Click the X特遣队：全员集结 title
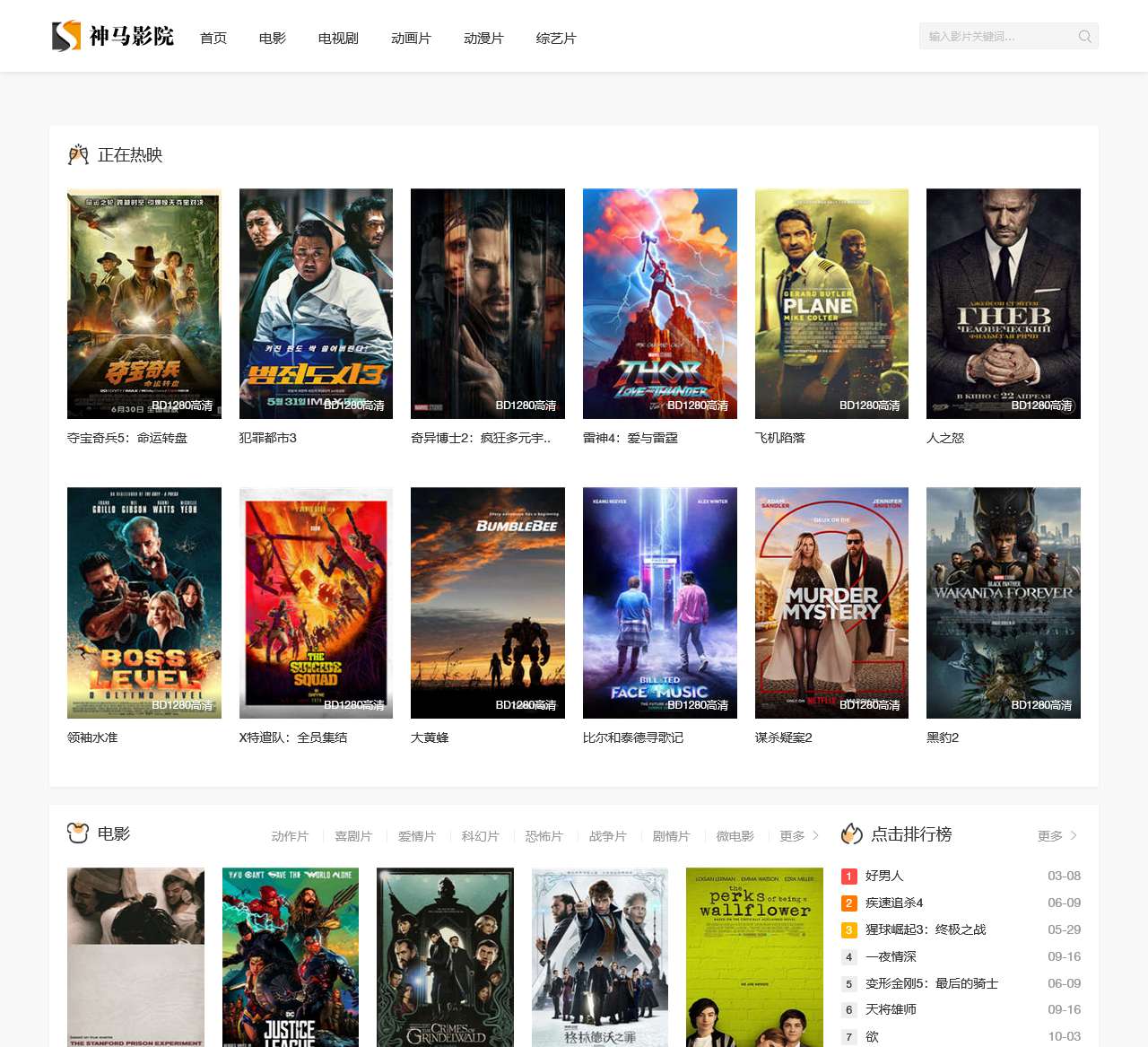Image resolution: width=1148 pixels, height=1047 pixels. click(x=293, y=737)
